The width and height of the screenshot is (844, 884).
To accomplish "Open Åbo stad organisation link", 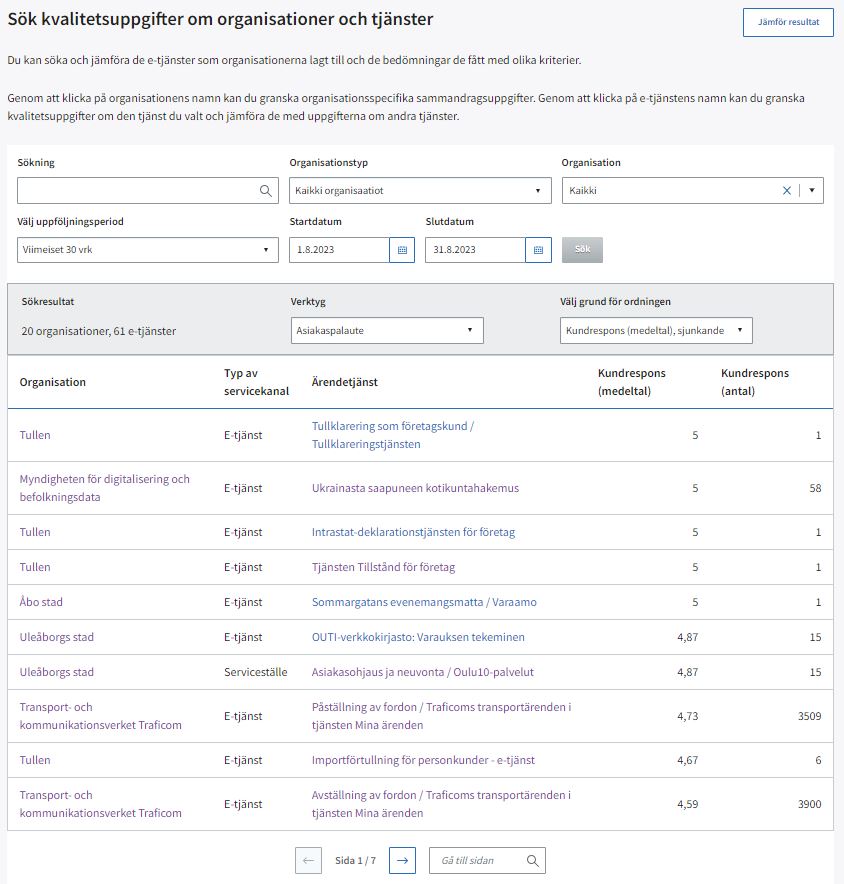I will click(41, 602).
